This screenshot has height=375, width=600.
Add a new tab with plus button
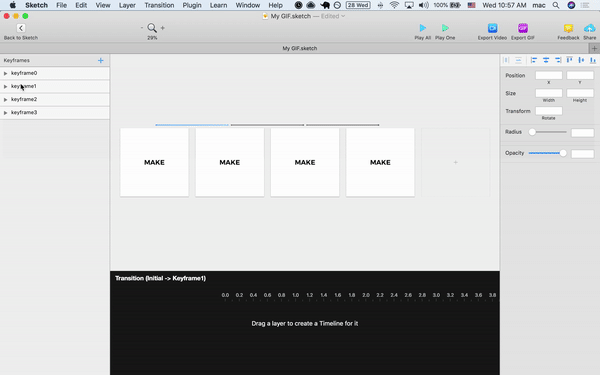click(594, 49)
